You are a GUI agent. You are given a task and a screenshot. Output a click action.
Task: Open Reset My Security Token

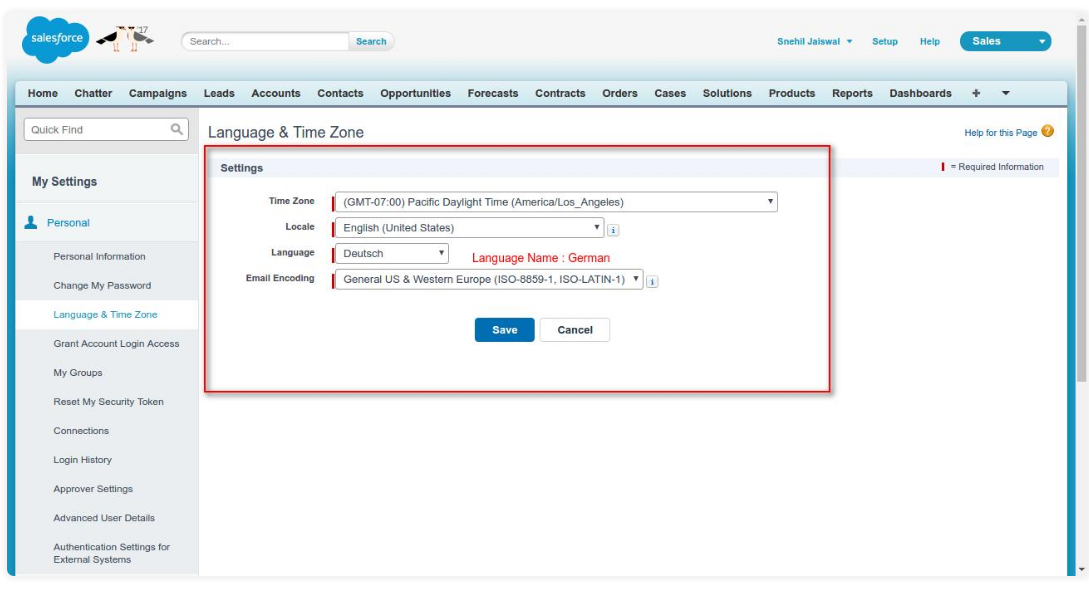pos(108,402)
